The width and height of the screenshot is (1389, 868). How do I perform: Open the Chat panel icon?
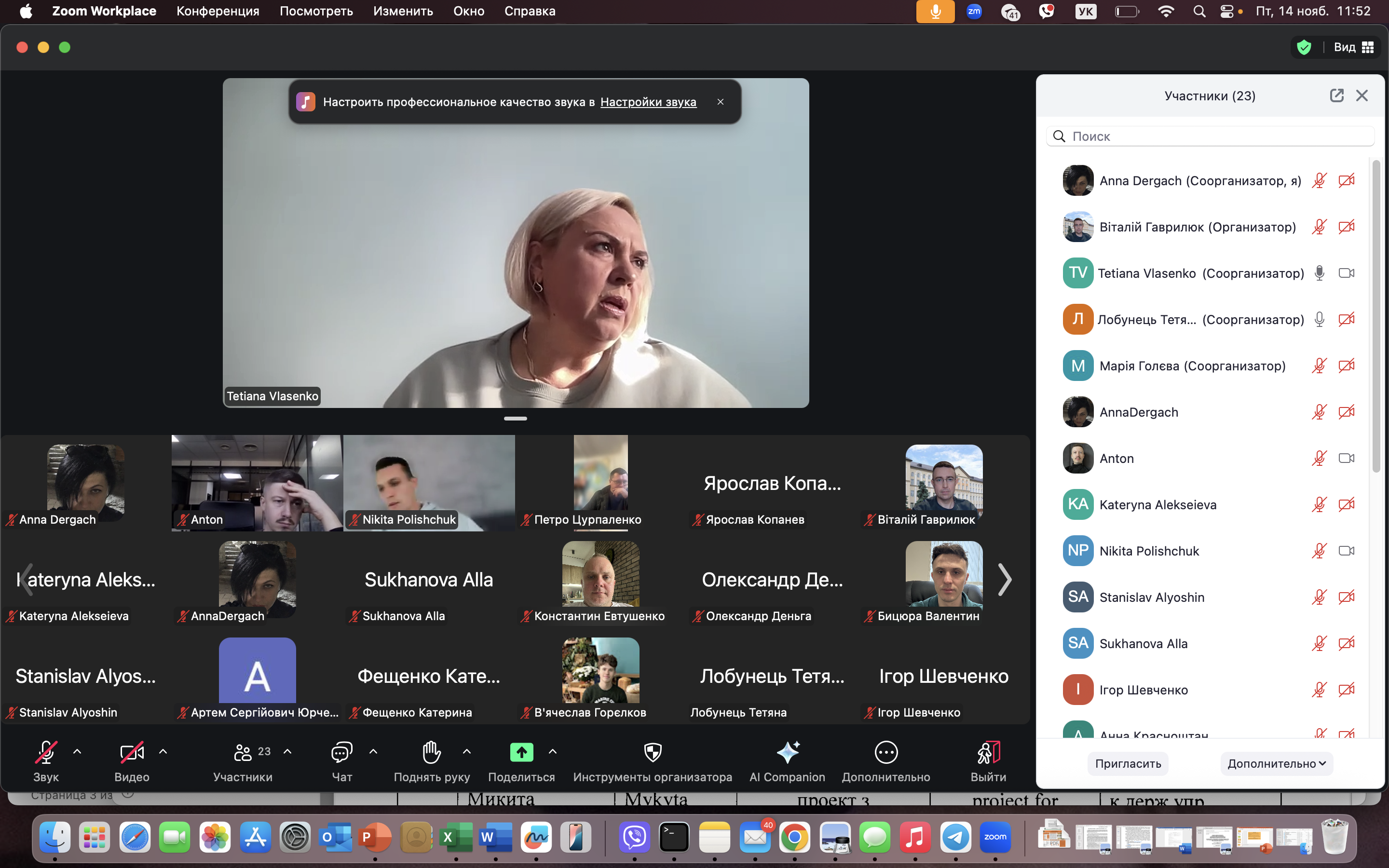(341, 752)
